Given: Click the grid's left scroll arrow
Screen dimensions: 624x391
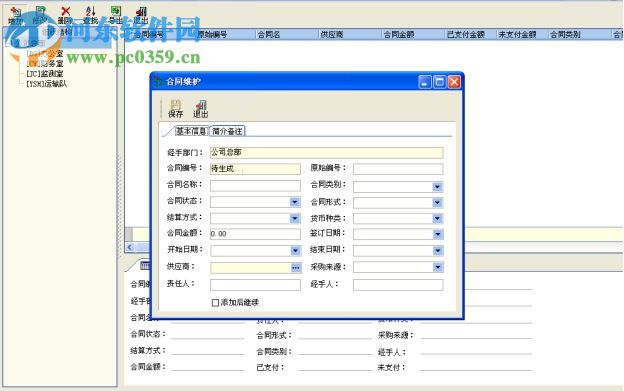Looking at the screenshot, I should tap(129, 247).
